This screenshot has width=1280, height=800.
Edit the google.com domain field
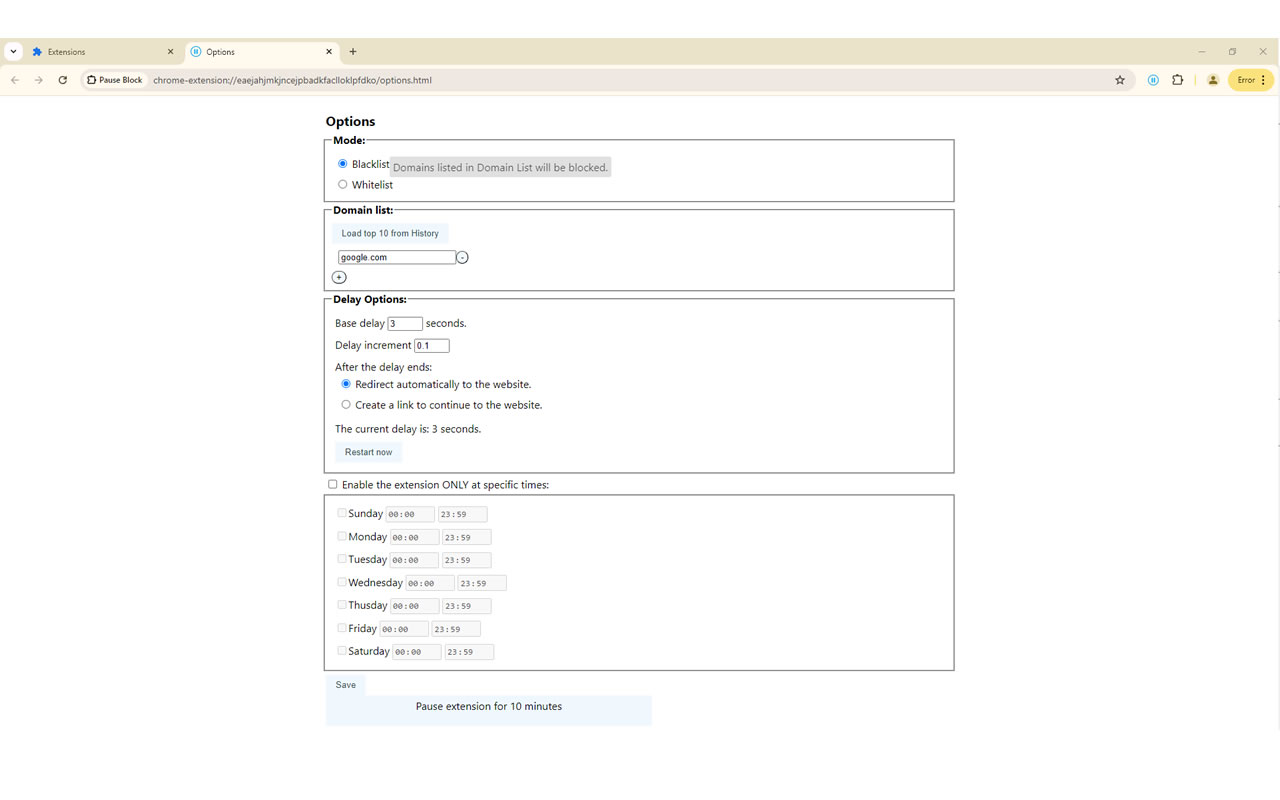point(397,257)
